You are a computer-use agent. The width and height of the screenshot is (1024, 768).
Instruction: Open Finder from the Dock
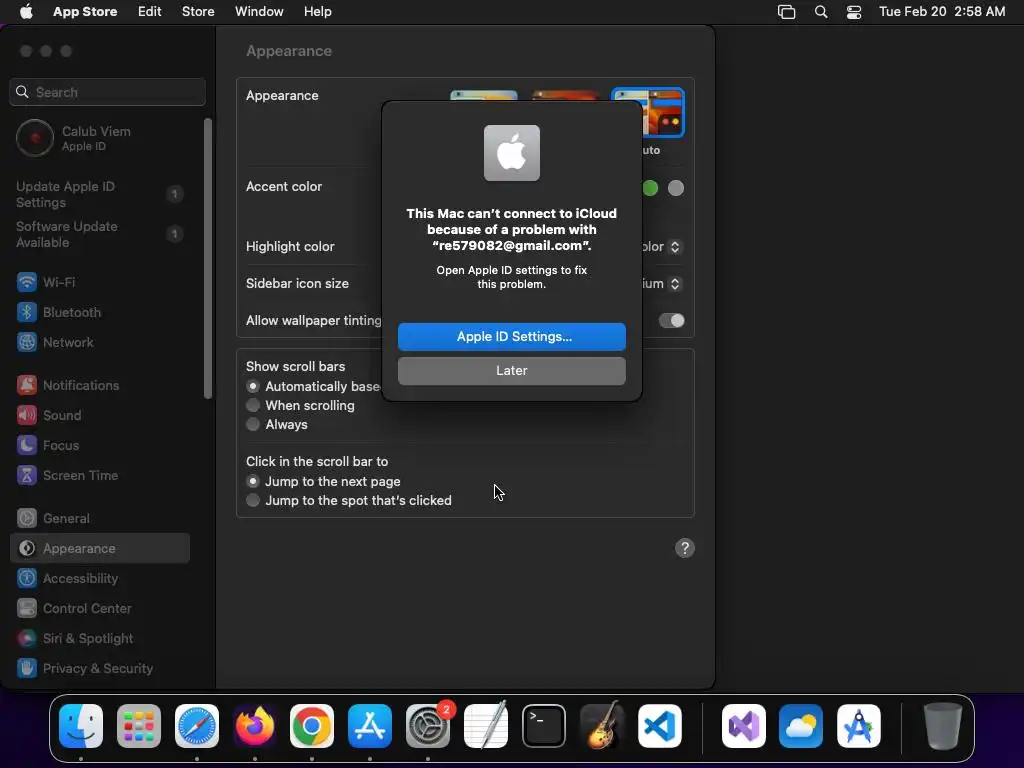pyautogui.click(x=81, y=726)
